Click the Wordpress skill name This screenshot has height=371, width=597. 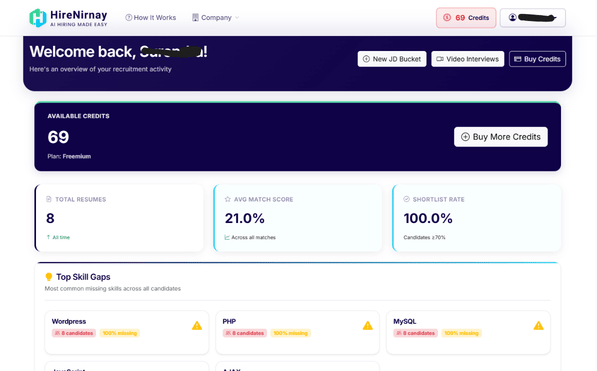pyautogui.click(x=69, y=321)
